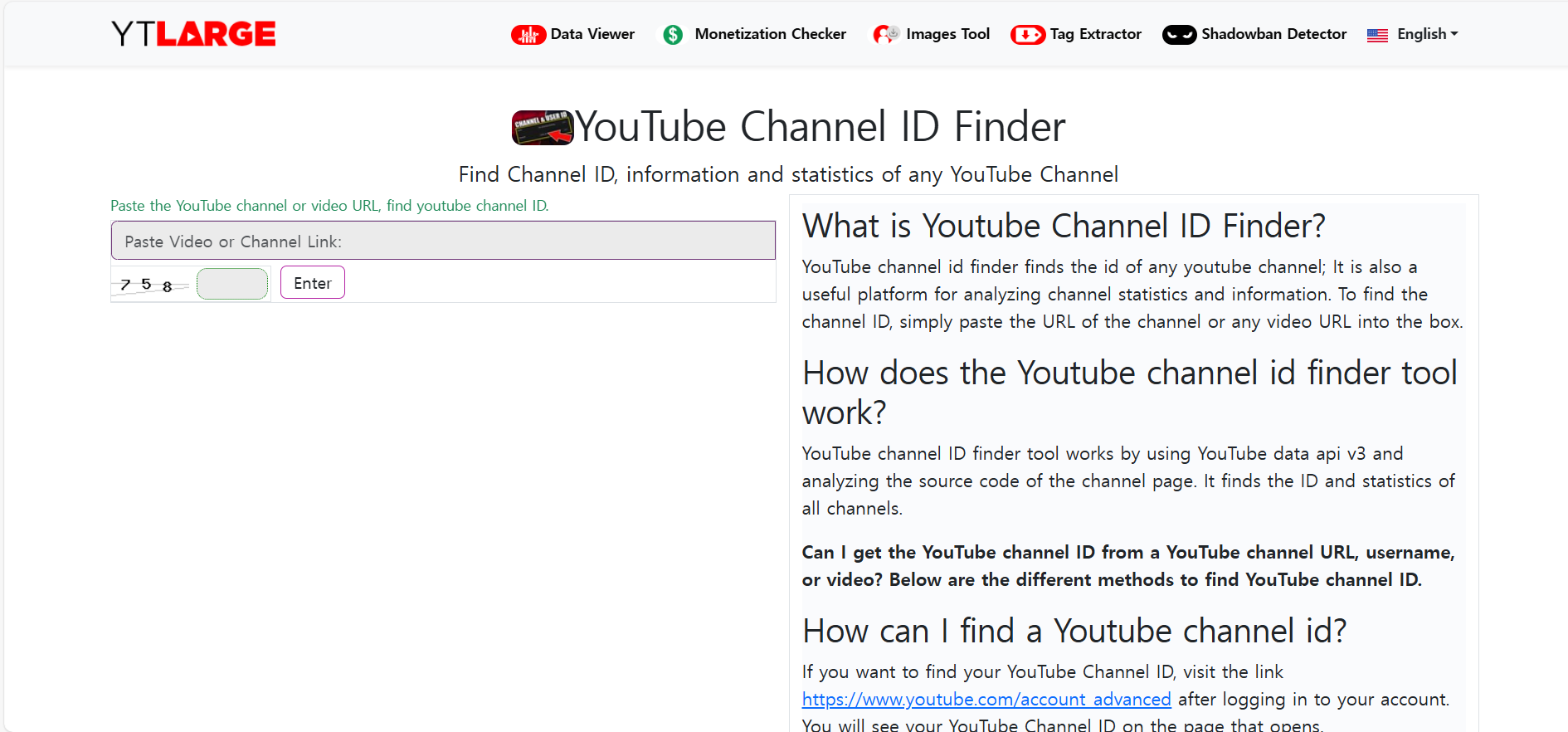Image resolution: width=1568 pixels, height=732 pixels.
Task: Click the Channel ID Finder thumbnail icon
Action: tap(543, 127)
